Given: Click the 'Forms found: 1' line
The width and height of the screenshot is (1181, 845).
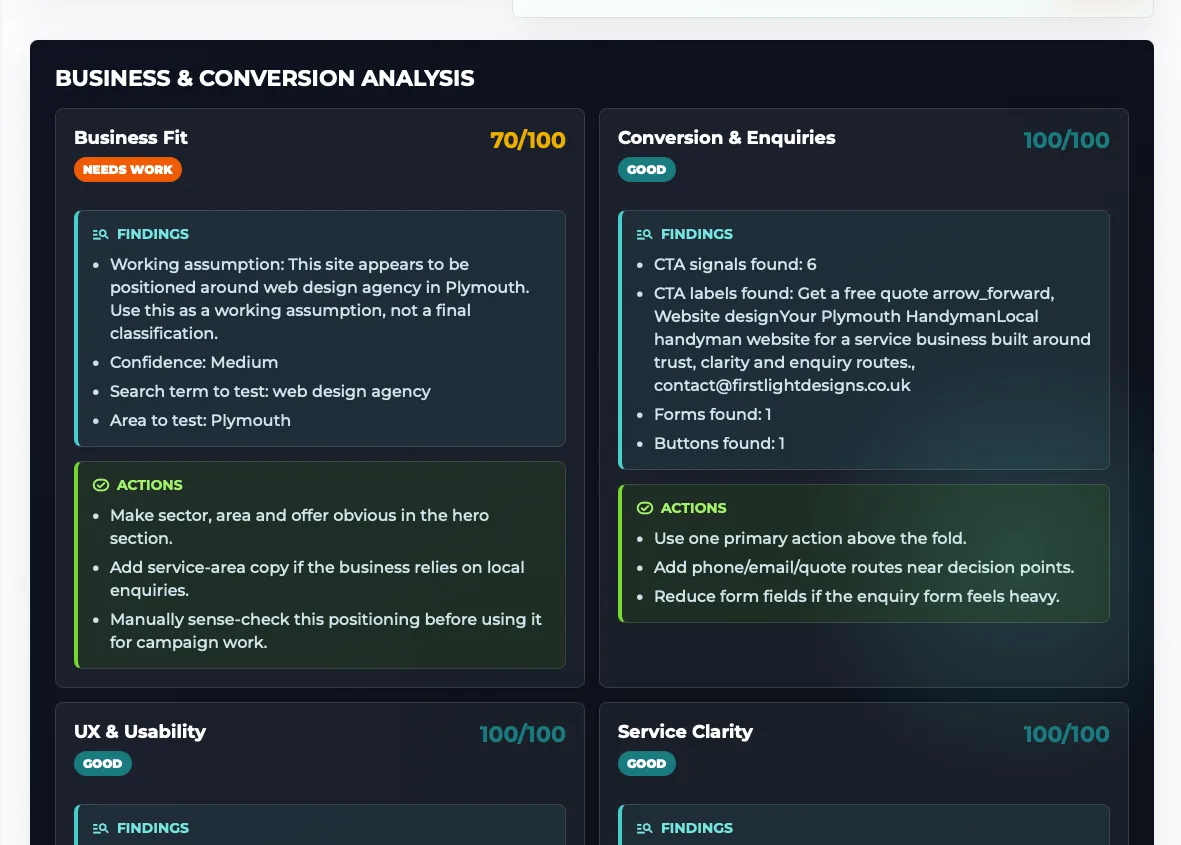Looking at the screenshot, I should pyautogui.click(x=713, y=414).
